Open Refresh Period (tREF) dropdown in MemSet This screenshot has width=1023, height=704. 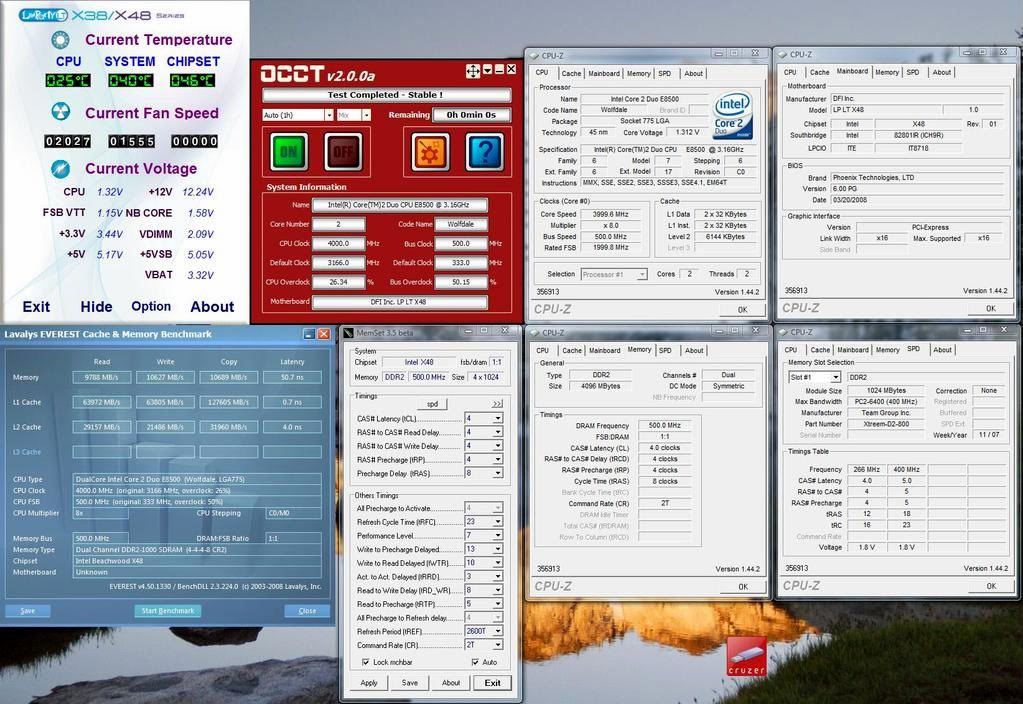click(498, 631)
